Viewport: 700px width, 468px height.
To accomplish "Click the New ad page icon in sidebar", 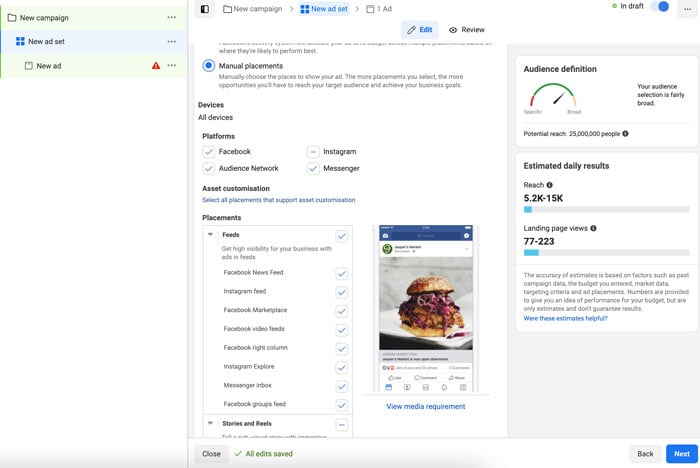I will [29, 66].
